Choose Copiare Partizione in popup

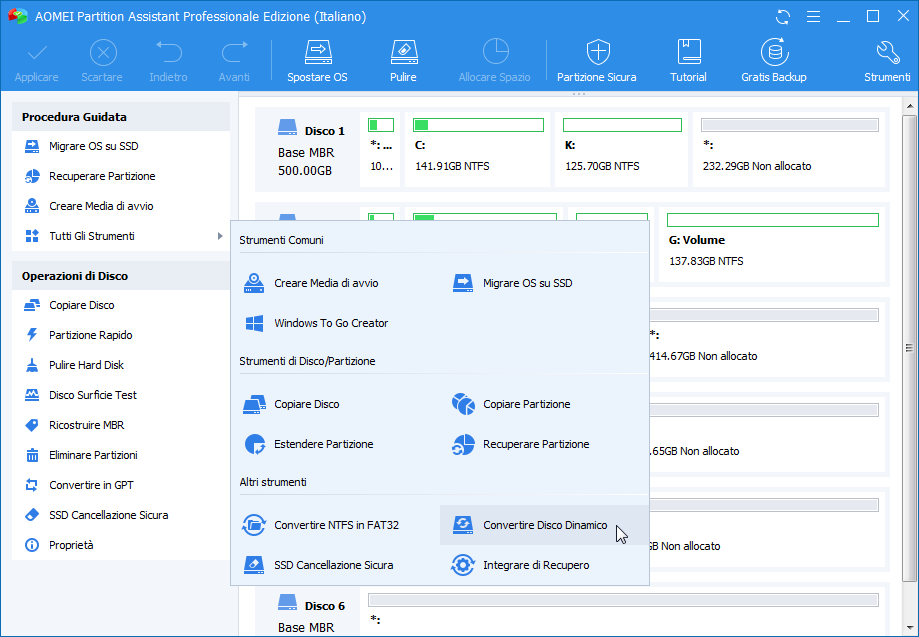pyautogui.click(x=511, y=404)
